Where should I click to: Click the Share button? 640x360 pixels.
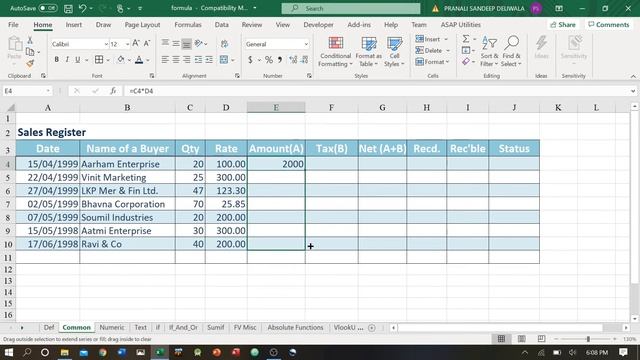pos(562,25)
